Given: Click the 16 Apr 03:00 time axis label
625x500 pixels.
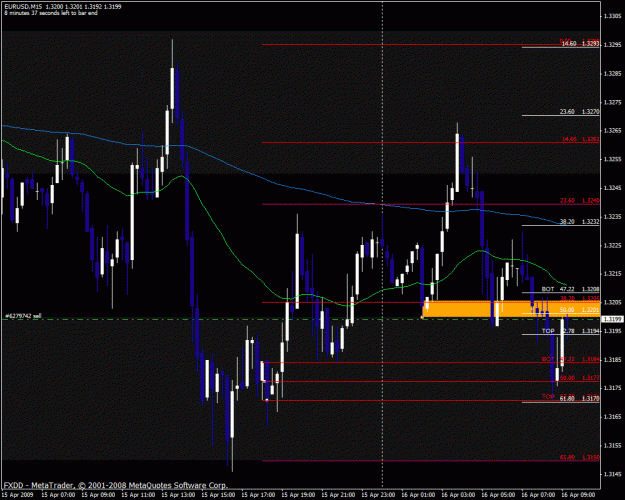Looking at the screenshot, I should pos(458,495).
